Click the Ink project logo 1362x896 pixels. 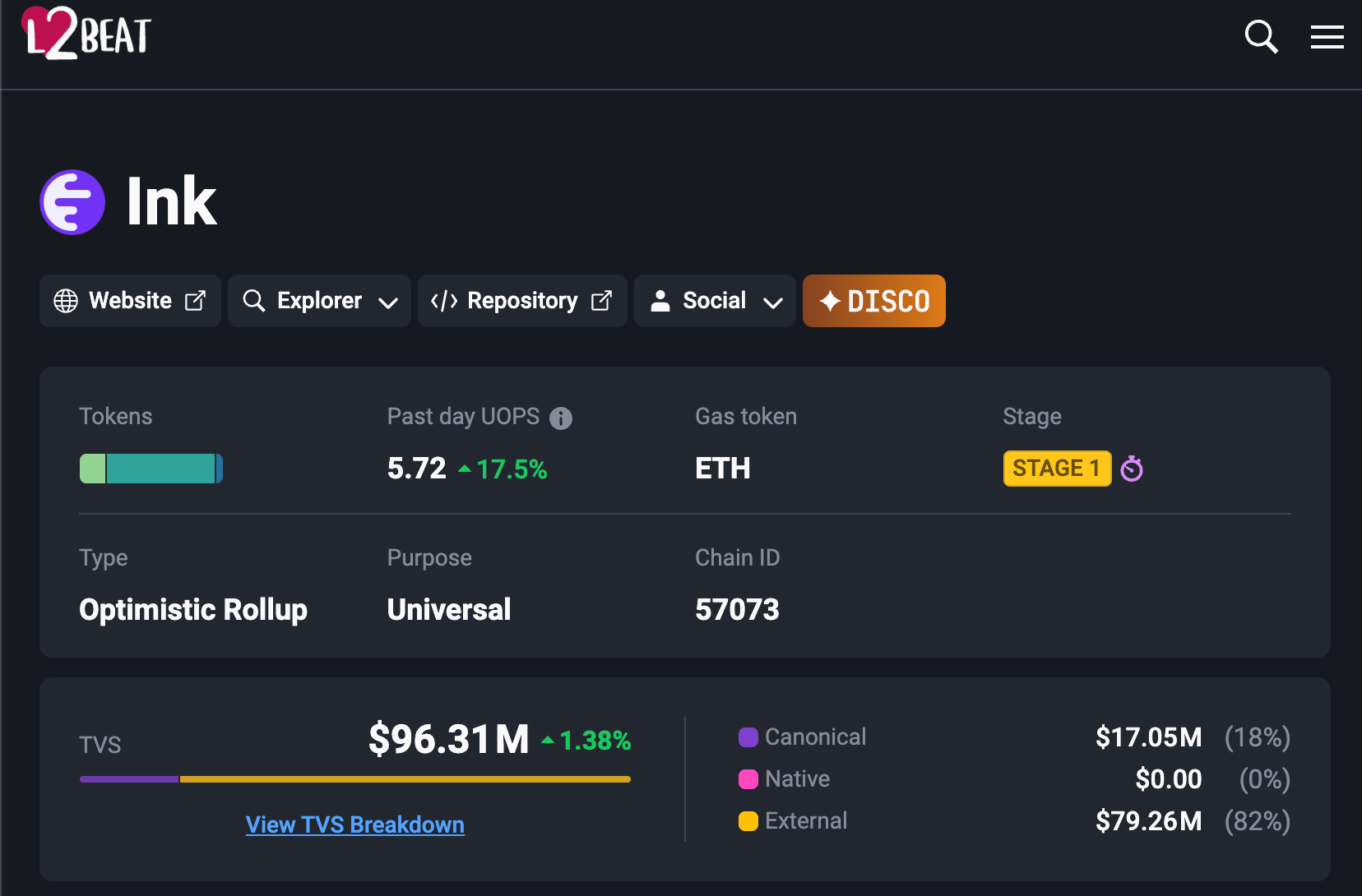click(72, 202)
